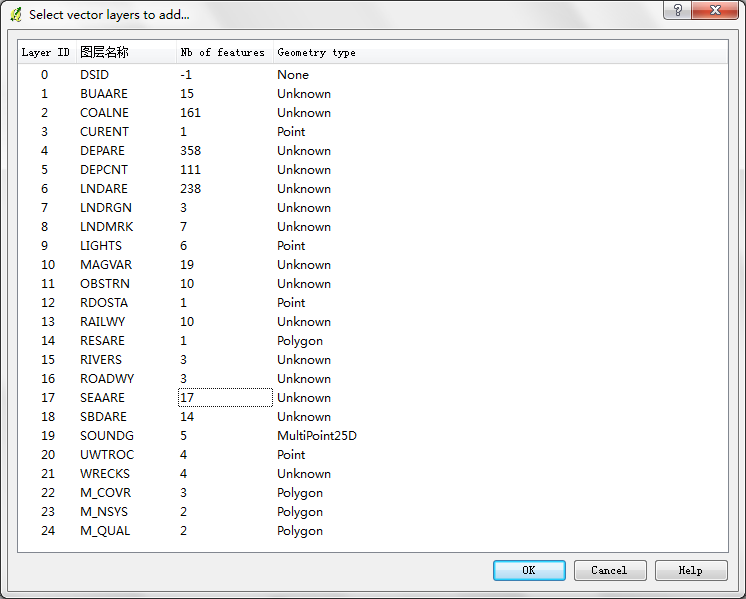Click the Polygon type cell of RESARE
746x599 pixels.
300,341
